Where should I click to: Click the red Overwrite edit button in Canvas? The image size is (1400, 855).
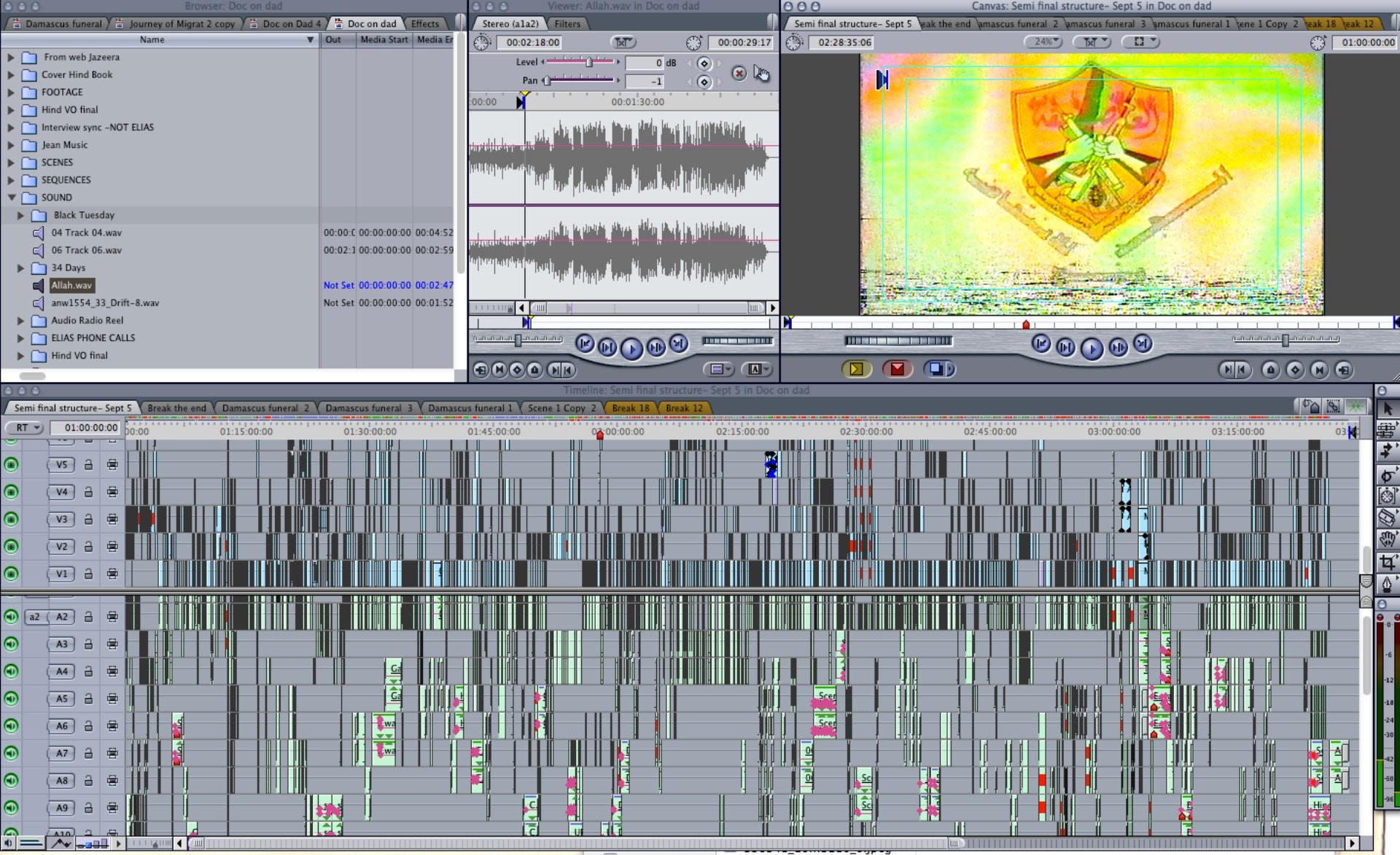pyautogui.click(x=897, y=369)
